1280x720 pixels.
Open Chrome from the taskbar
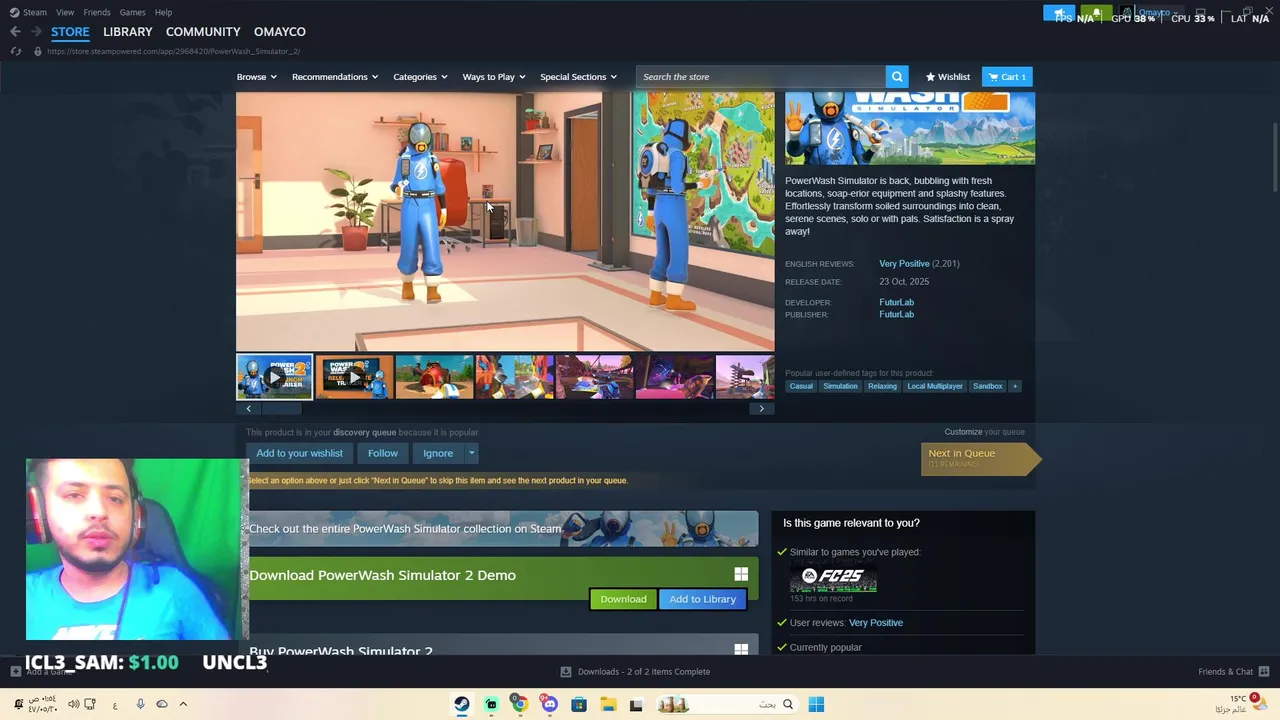520,704
